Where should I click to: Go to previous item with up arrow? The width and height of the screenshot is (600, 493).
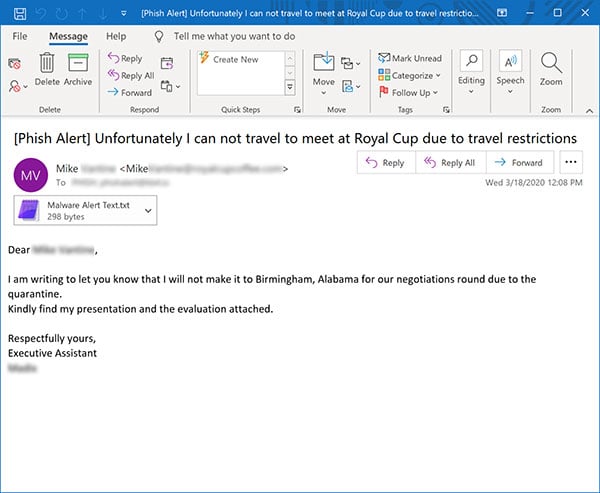[x=82, y=14]
